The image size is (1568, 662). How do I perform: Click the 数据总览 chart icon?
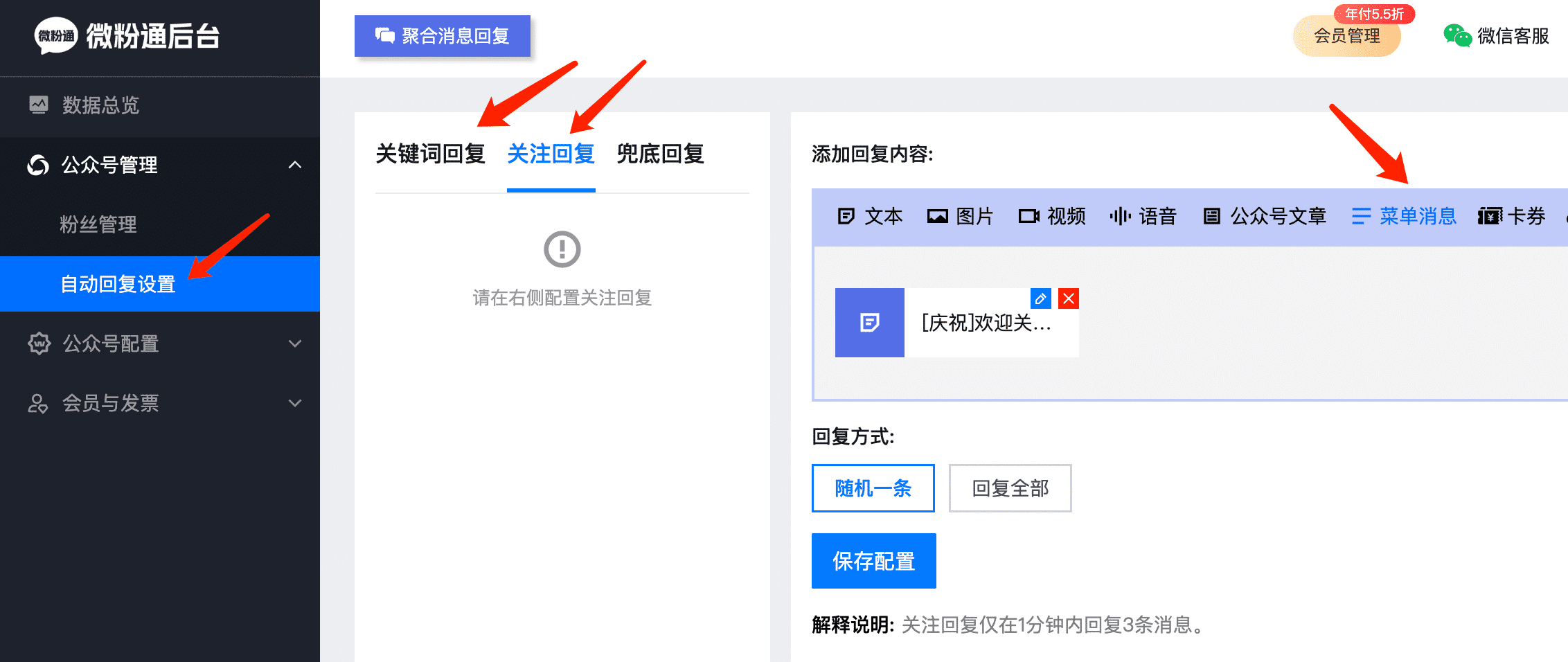point(39,105)
